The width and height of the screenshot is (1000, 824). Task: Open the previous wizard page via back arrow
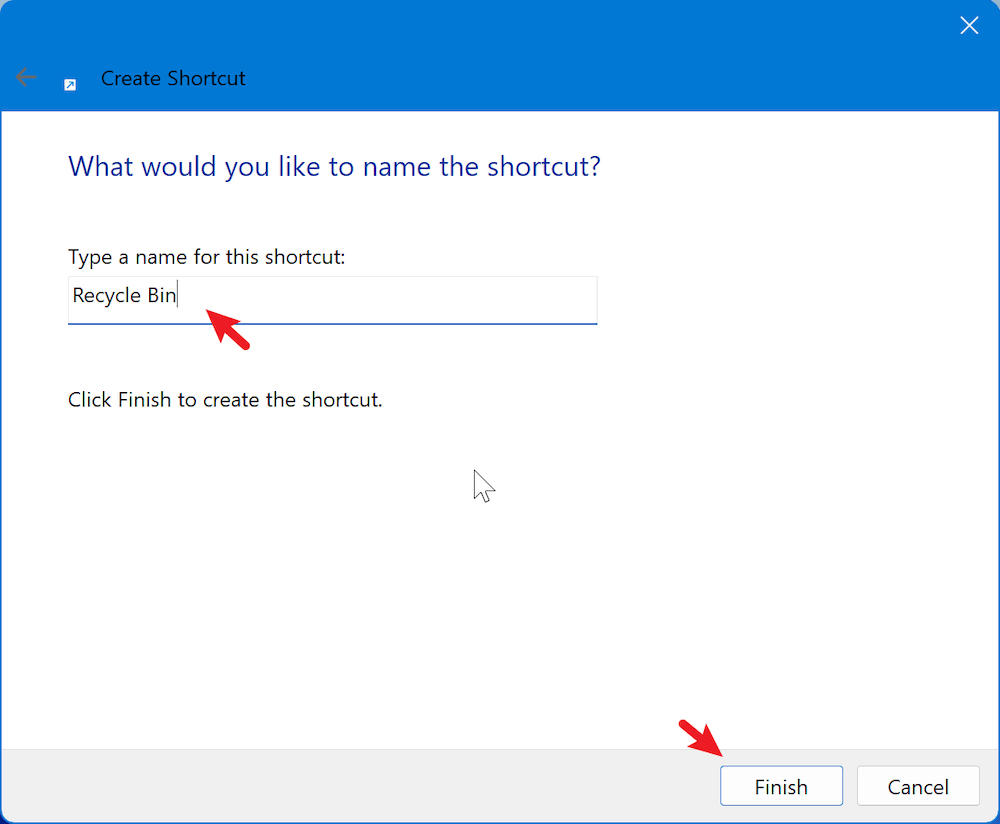pos(26,77)
